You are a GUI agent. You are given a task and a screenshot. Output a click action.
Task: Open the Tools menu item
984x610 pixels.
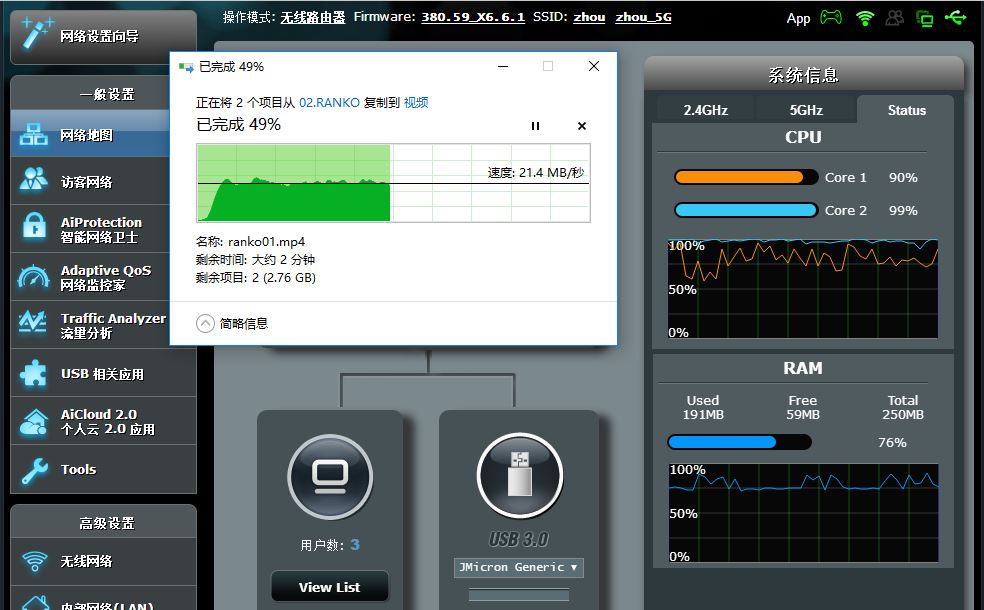point(104,469)
